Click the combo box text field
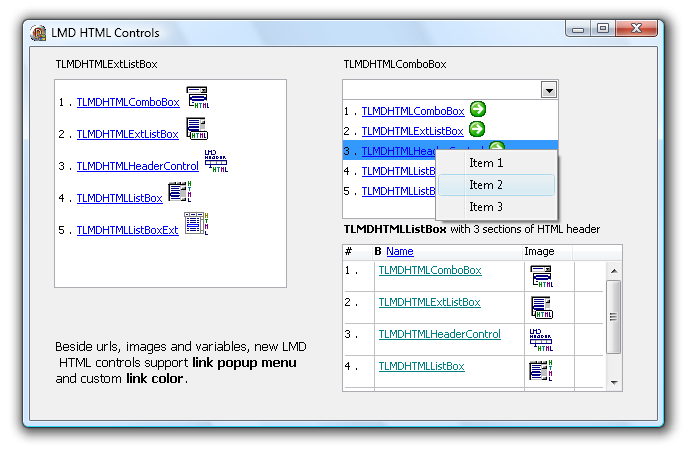The width and height of the screenshot is (691, 459). click(440, 90)
